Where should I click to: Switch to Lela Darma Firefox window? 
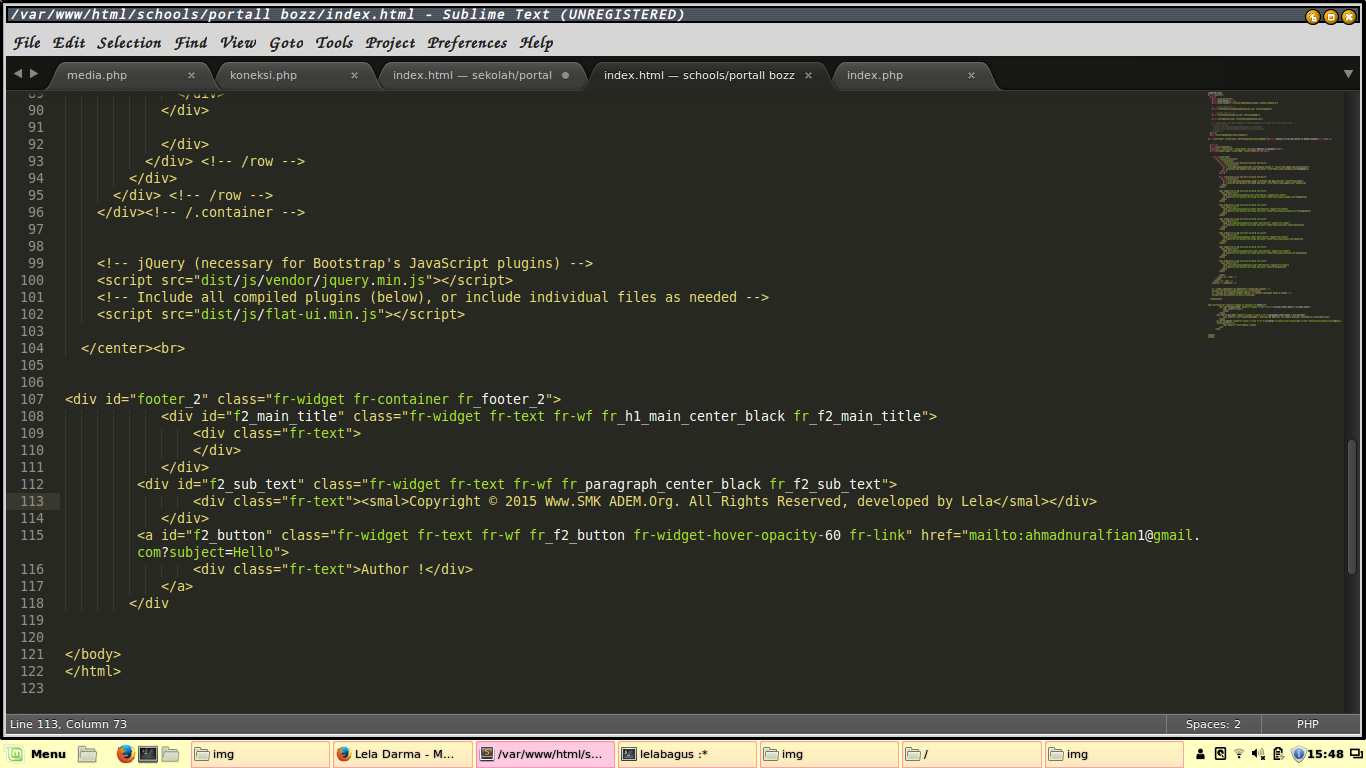pos(403,754)
